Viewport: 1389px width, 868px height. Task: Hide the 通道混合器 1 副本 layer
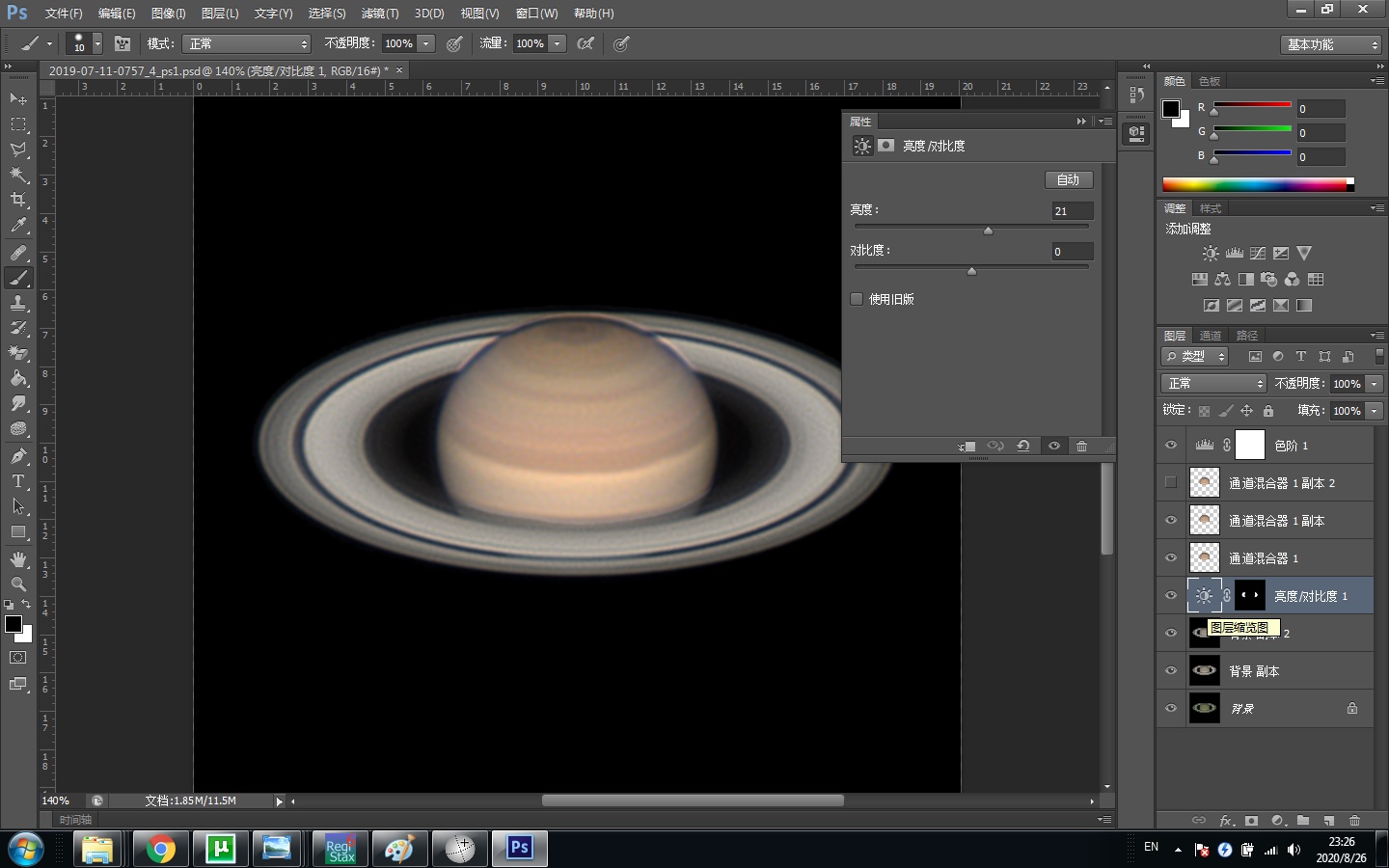pos(1171,520)
